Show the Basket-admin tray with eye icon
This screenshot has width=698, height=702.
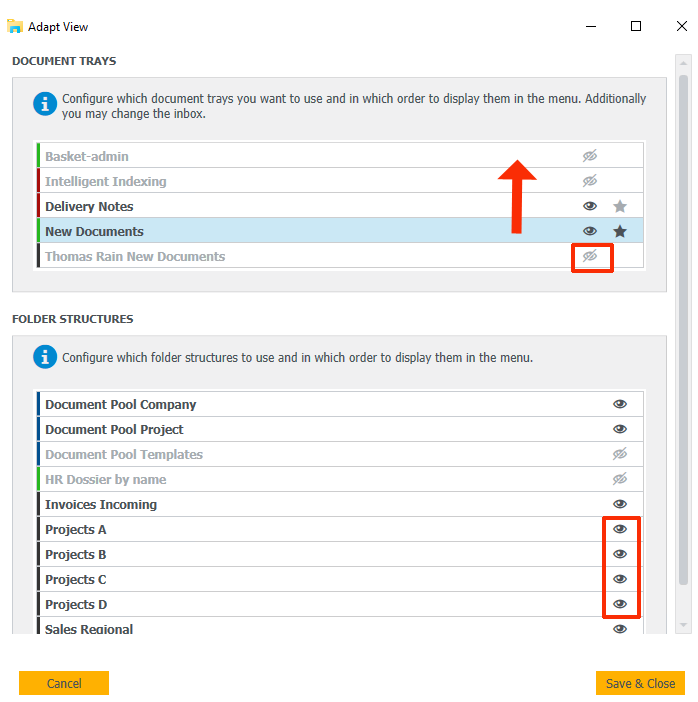[590, 156]
